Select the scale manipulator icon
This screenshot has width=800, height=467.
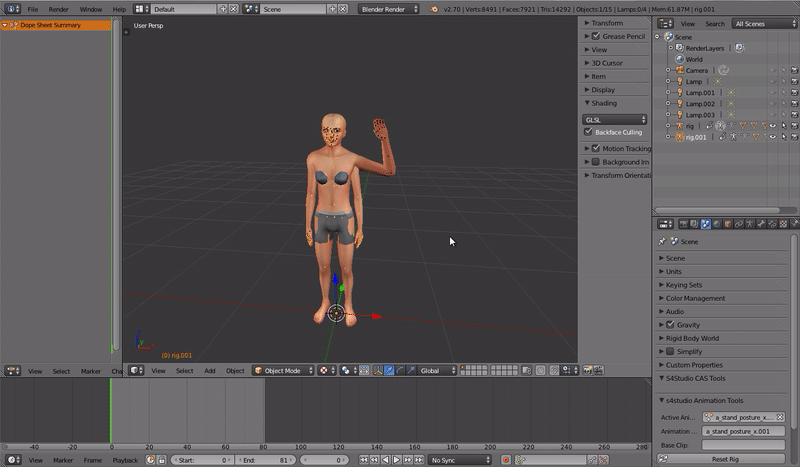[411, 371]
